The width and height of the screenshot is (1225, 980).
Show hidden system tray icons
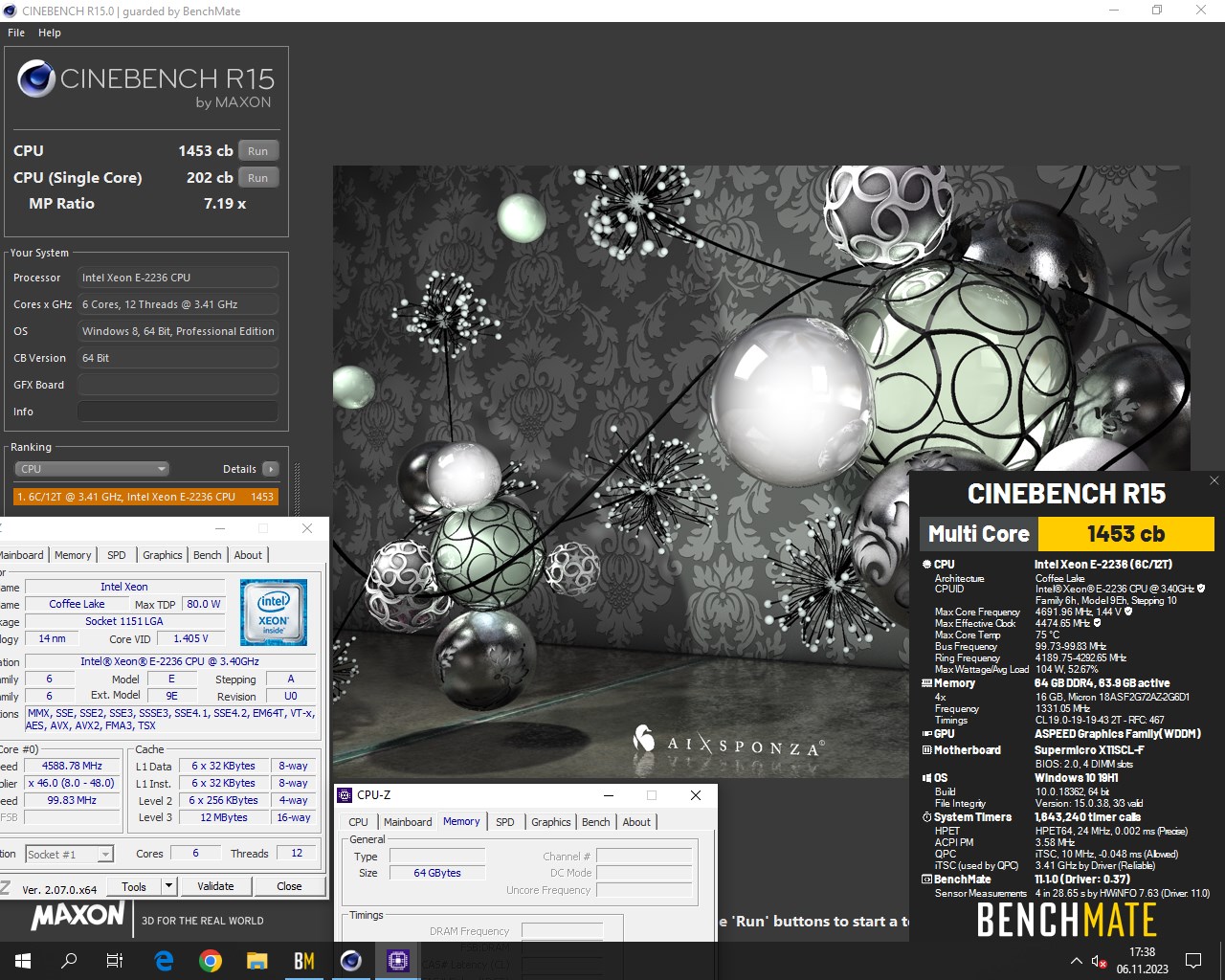tap(1076, 961)
